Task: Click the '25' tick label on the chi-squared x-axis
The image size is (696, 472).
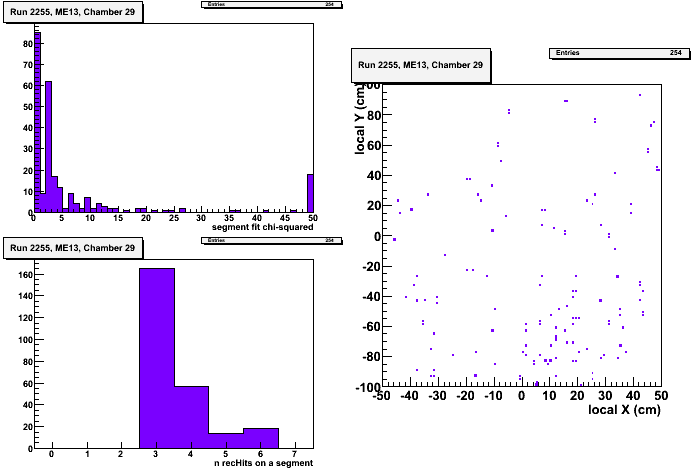Action: click(x=174, y=218)
